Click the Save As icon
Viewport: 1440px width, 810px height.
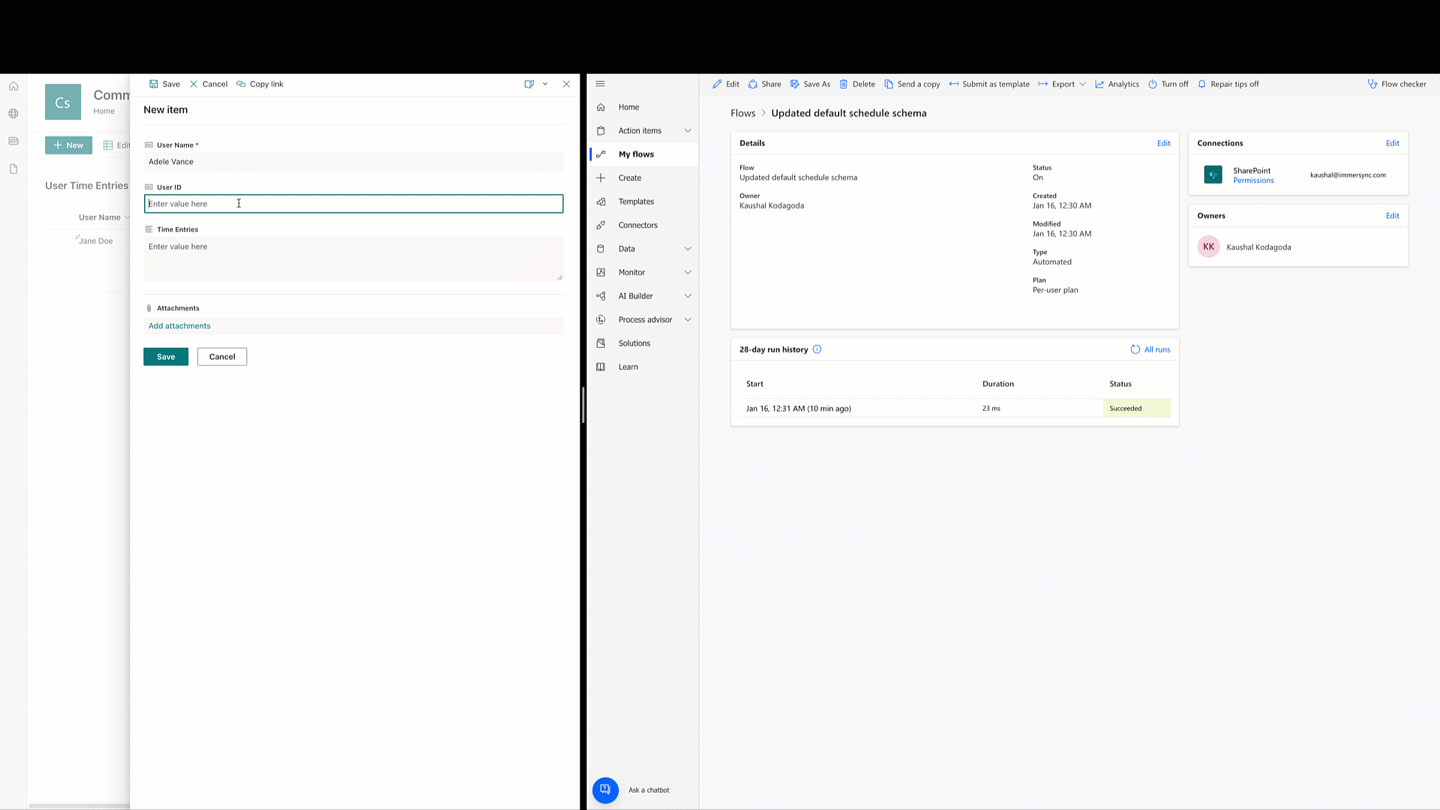[x=795, y=84]
